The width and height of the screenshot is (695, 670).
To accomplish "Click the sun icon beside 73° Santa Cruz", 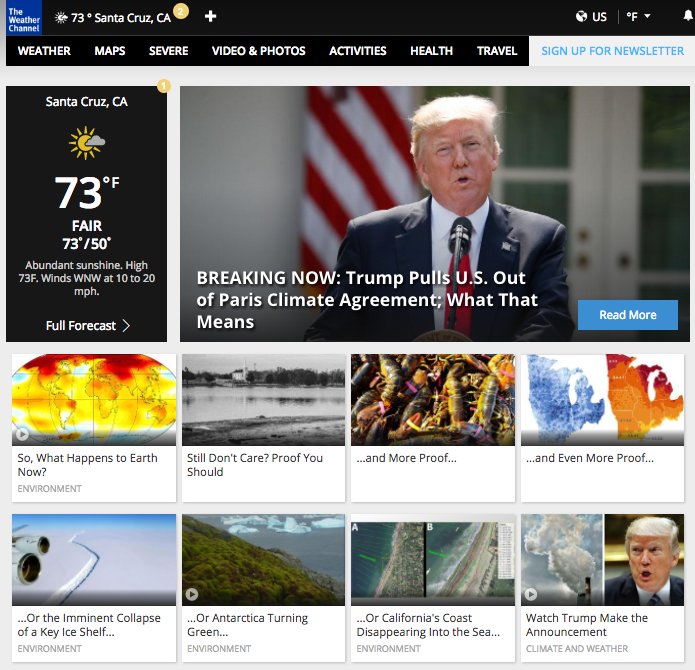I will [x=61, y=18].
